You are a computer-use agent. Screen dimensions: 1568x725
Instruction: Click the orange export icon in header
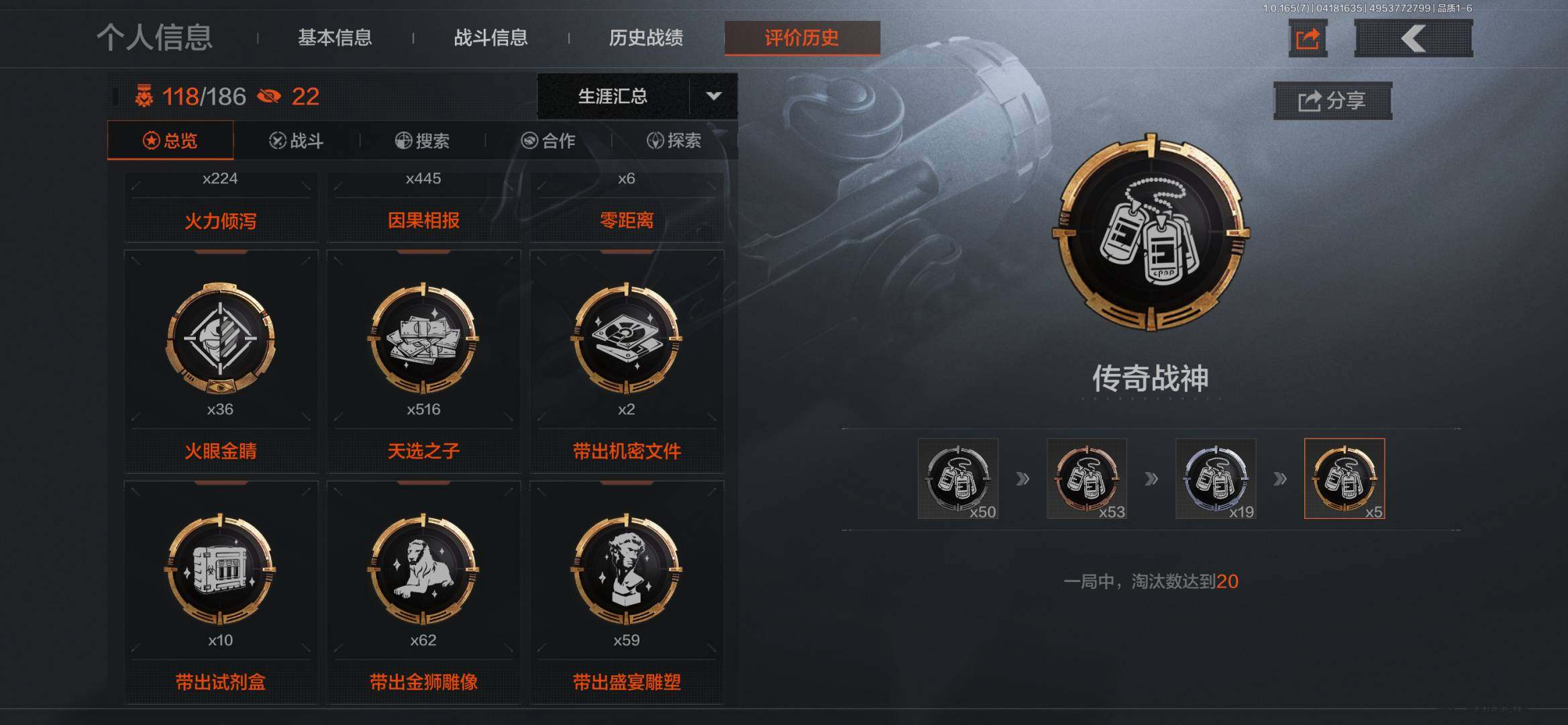point(1308,38)
